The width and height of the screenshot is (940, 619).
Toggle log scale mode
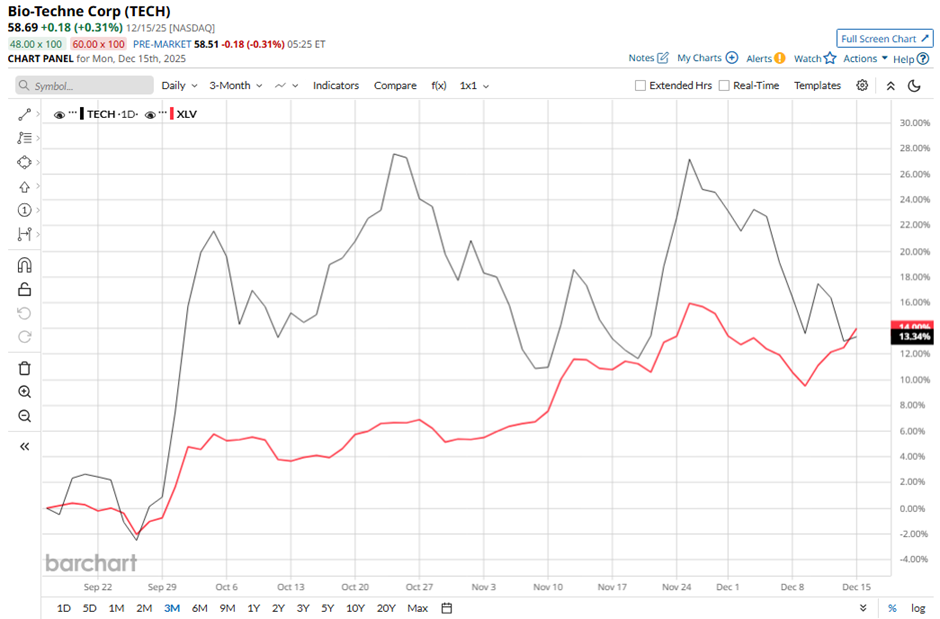coord(918,608)
